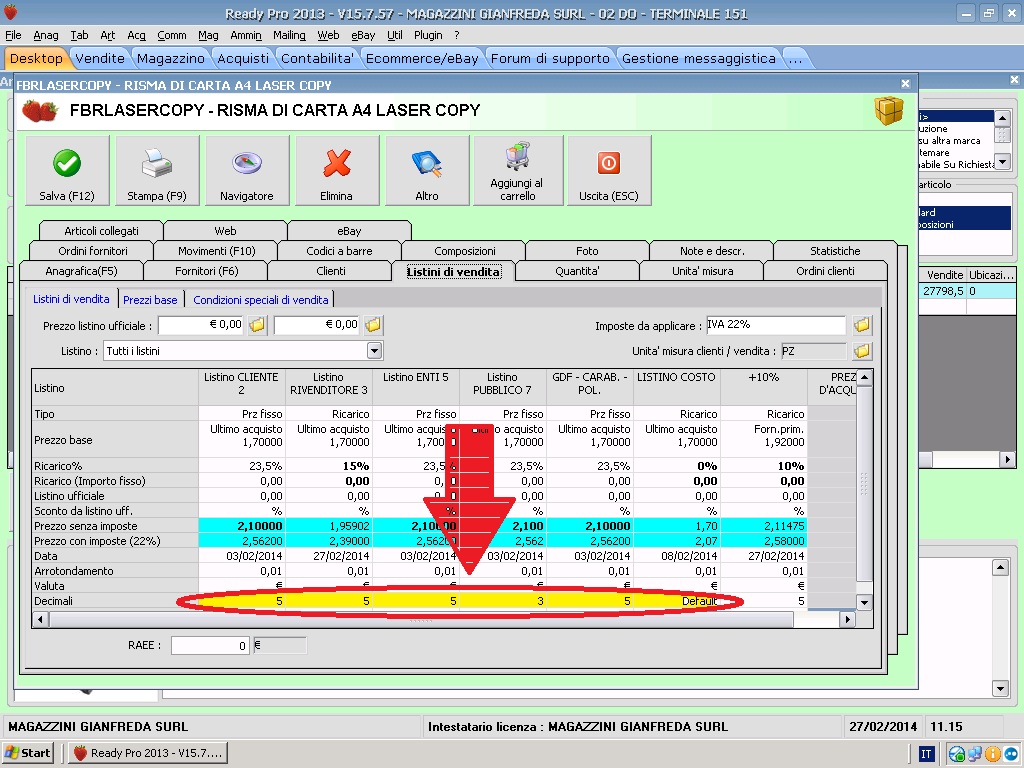Click Decimali cell showing Default
Viewport: 1024px width, 768px height.
tap(677, 601)
